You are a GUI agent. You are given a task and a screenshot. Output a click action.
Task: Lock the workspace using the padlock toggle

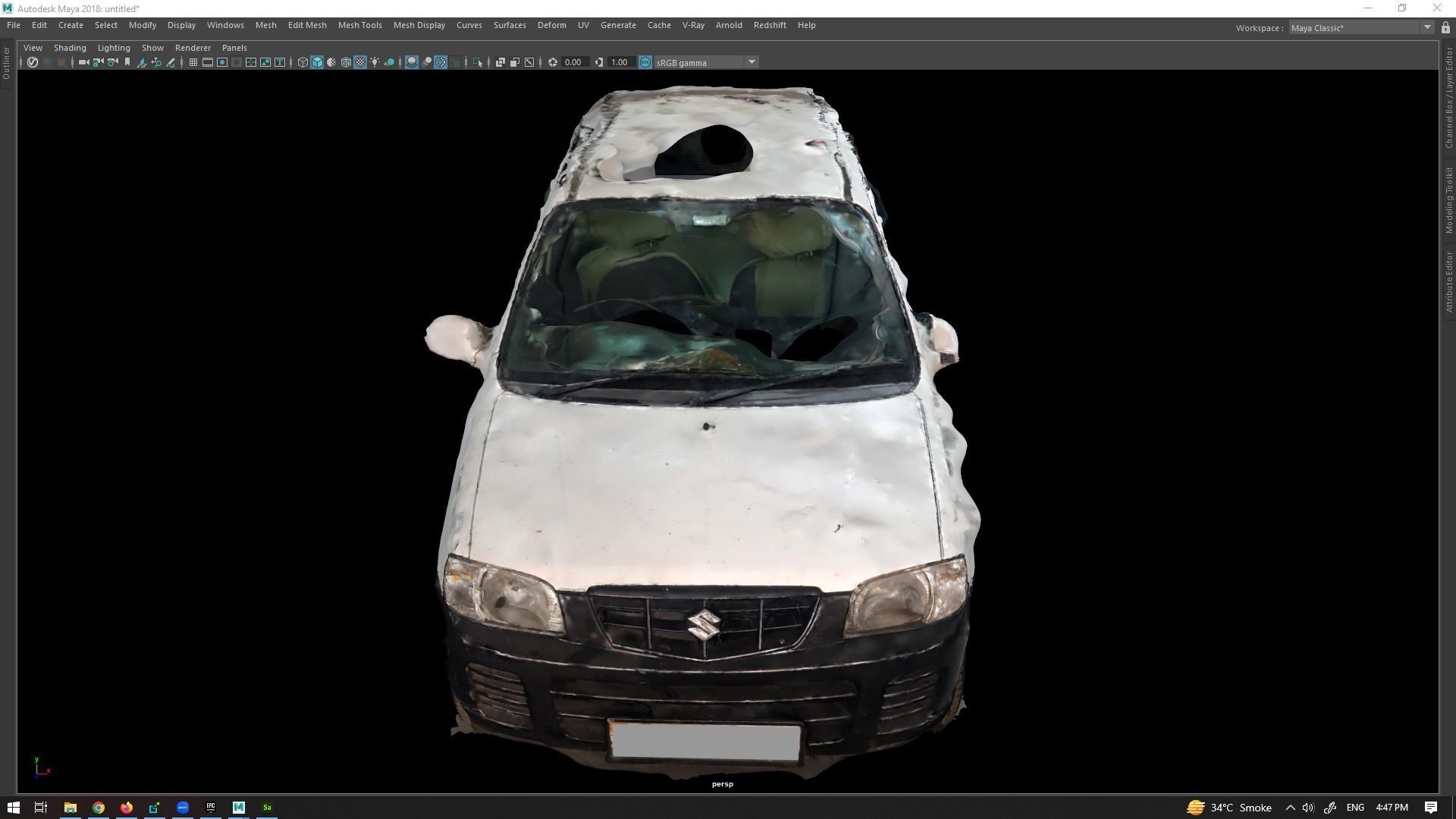pos(1445,27)
